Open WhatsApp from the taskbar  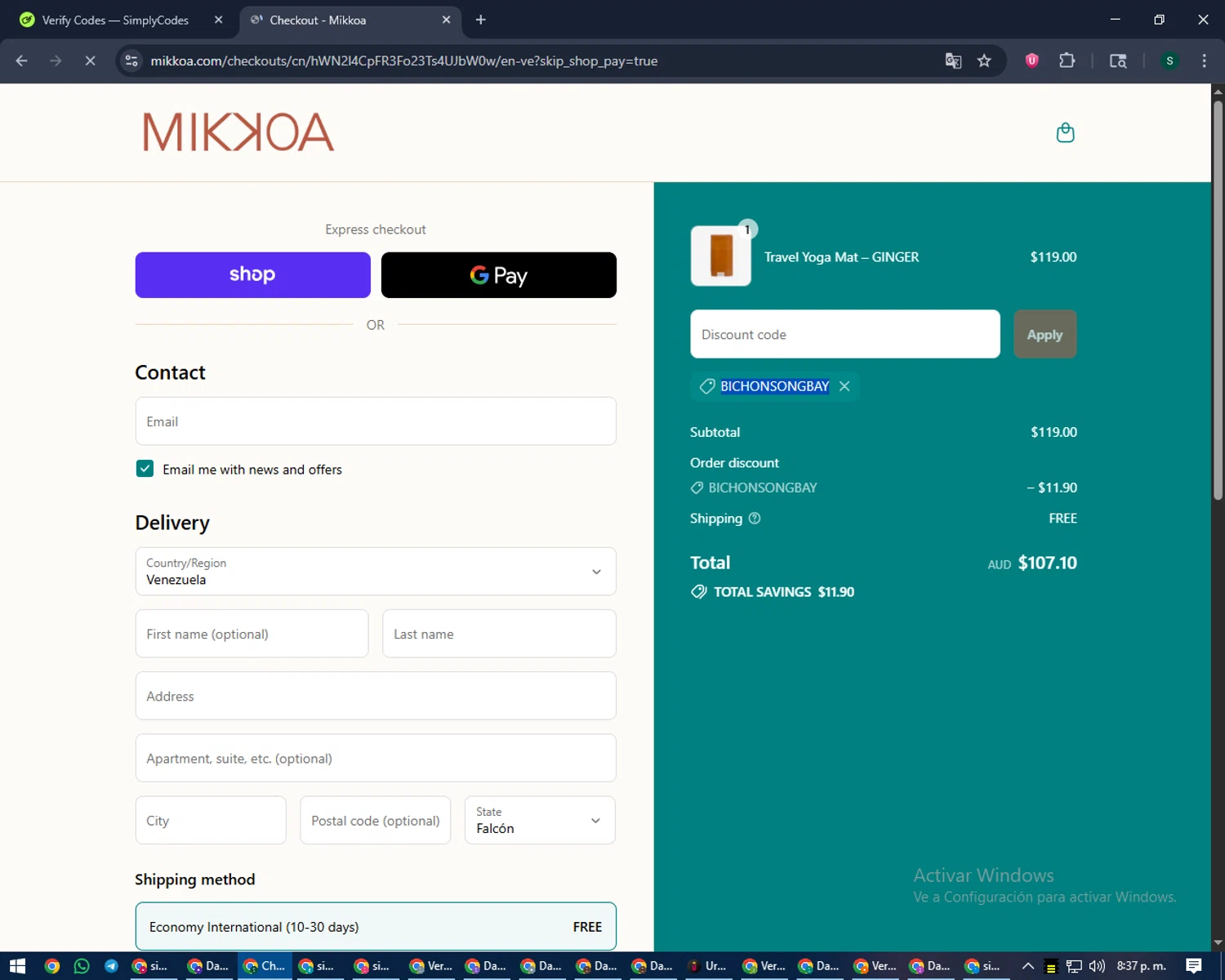(x=82, y=966)
